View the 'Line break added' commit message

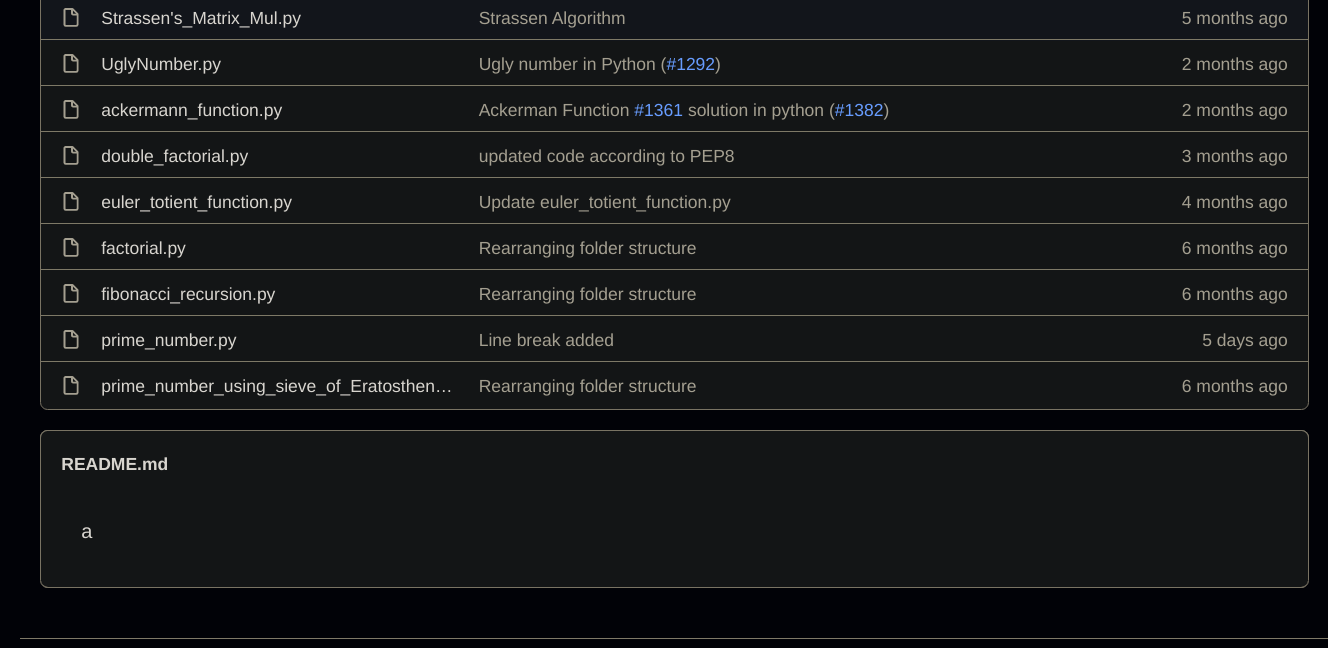(546, 340)
